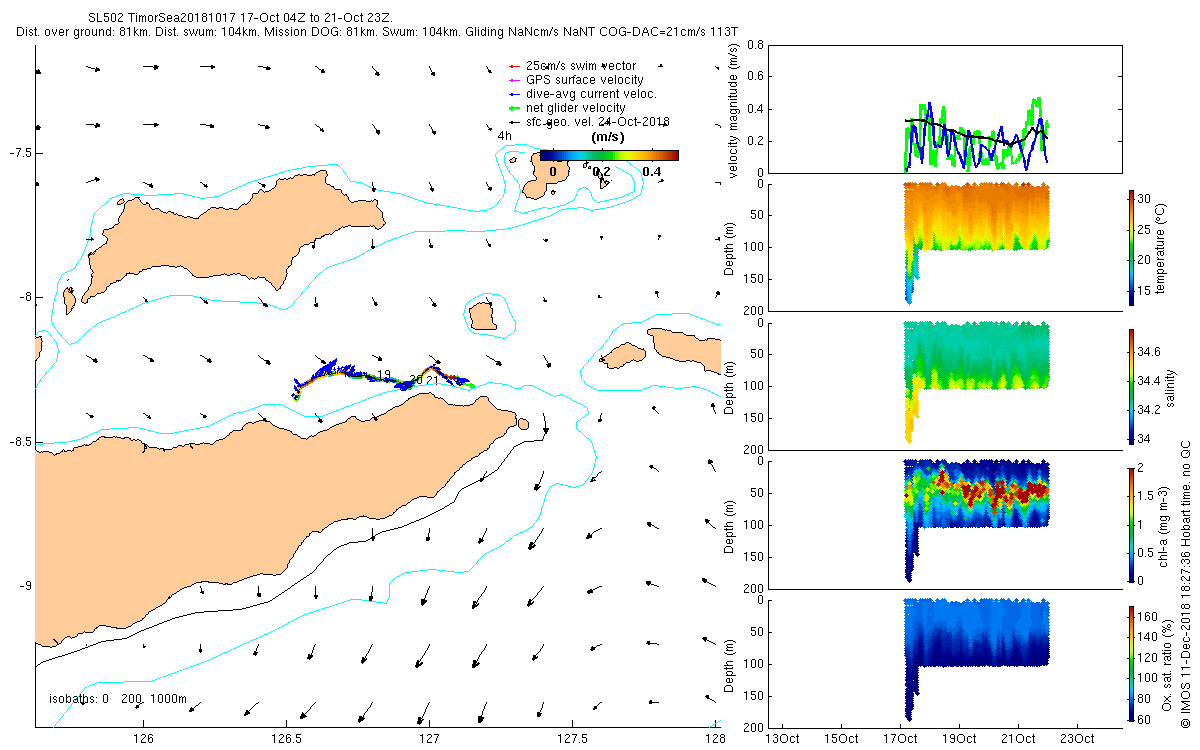
Task: Click the 'Ox. sat. ratio (%)' colorbar label
Action: tap(1170, 663)
